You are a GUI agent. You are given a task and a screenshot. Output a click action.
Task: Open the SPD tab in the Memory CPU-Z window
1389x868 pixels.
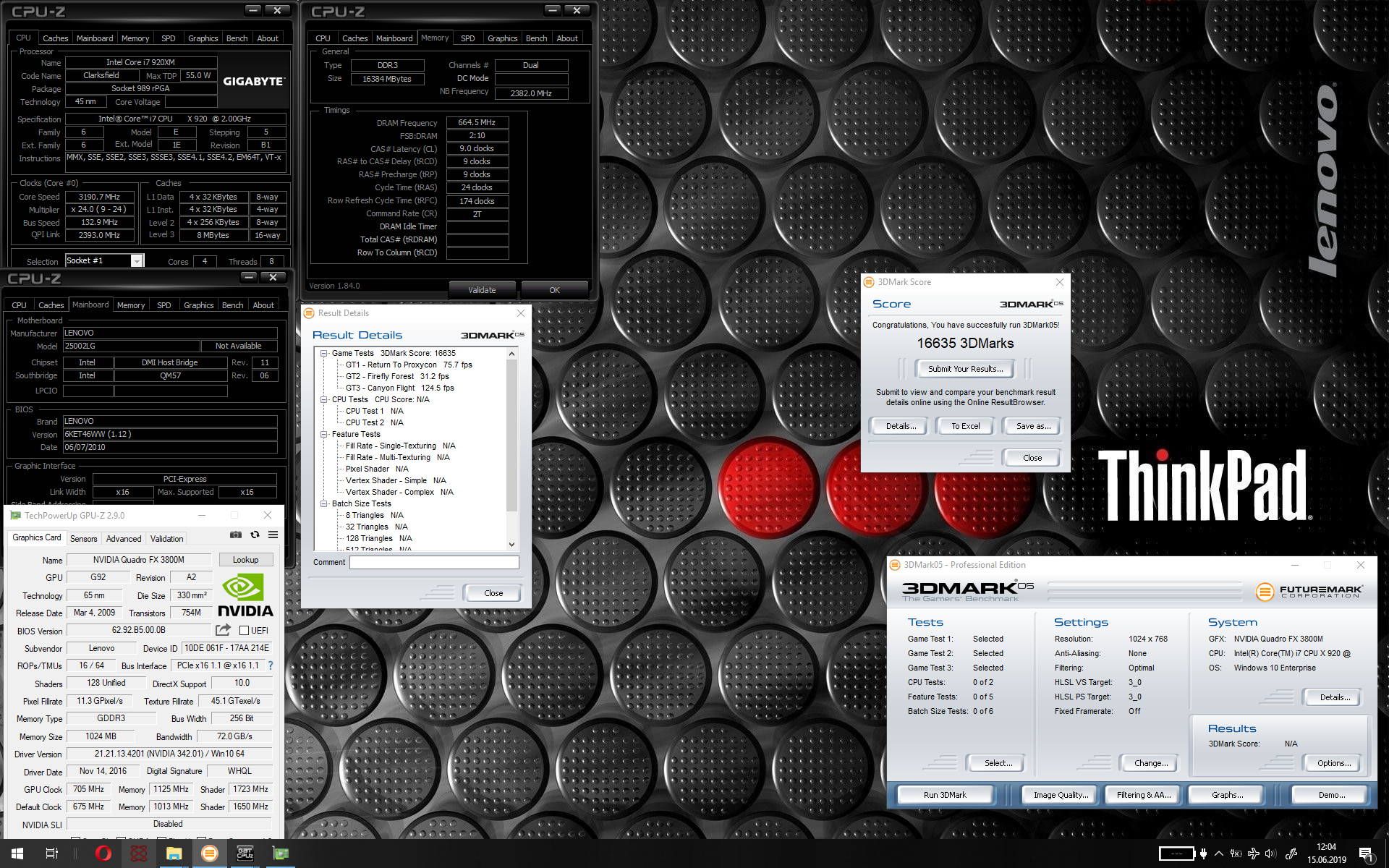pos(468,38)
